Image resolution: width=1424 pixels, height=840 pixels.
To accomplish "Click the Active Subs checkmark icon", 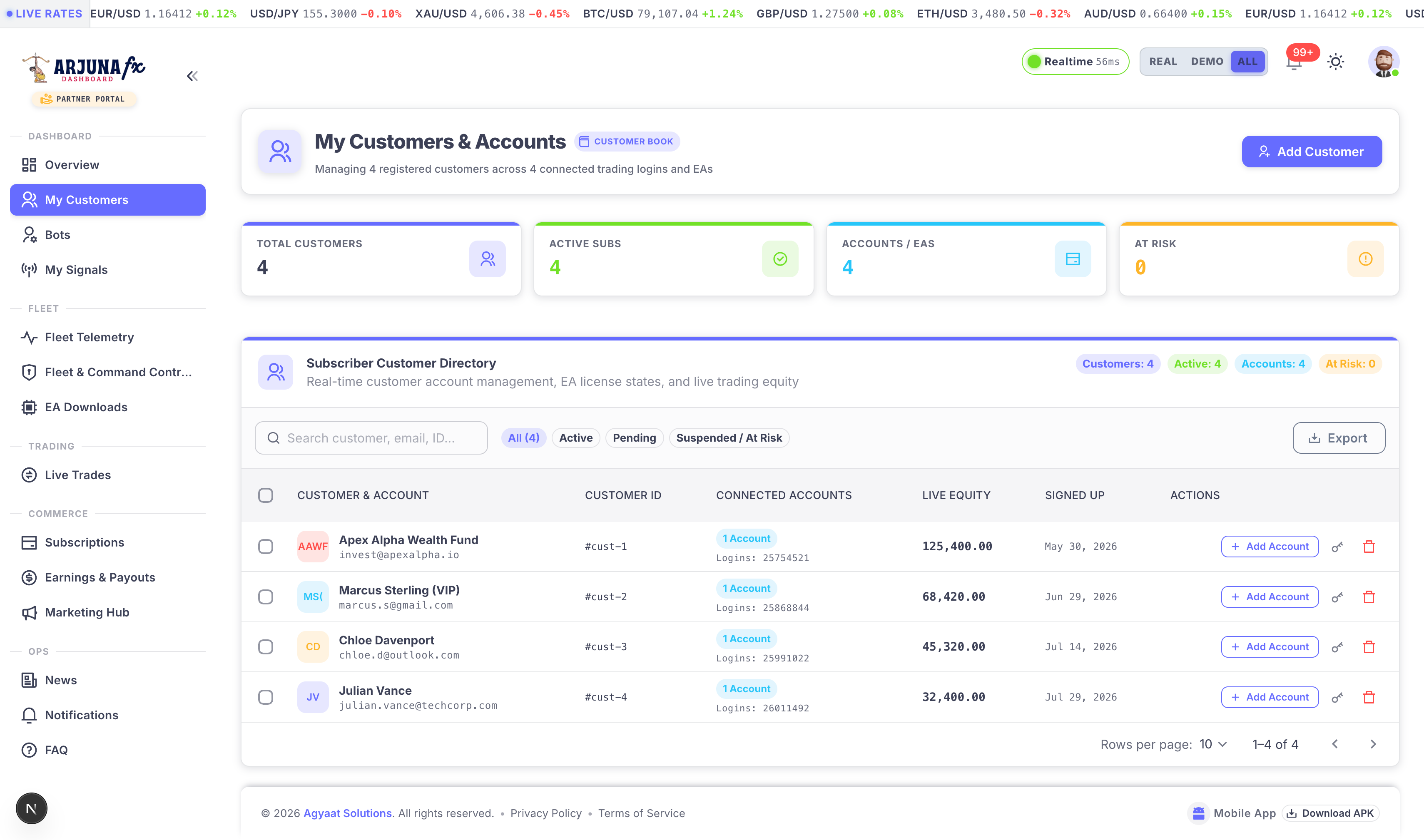I will click(780, 259).
